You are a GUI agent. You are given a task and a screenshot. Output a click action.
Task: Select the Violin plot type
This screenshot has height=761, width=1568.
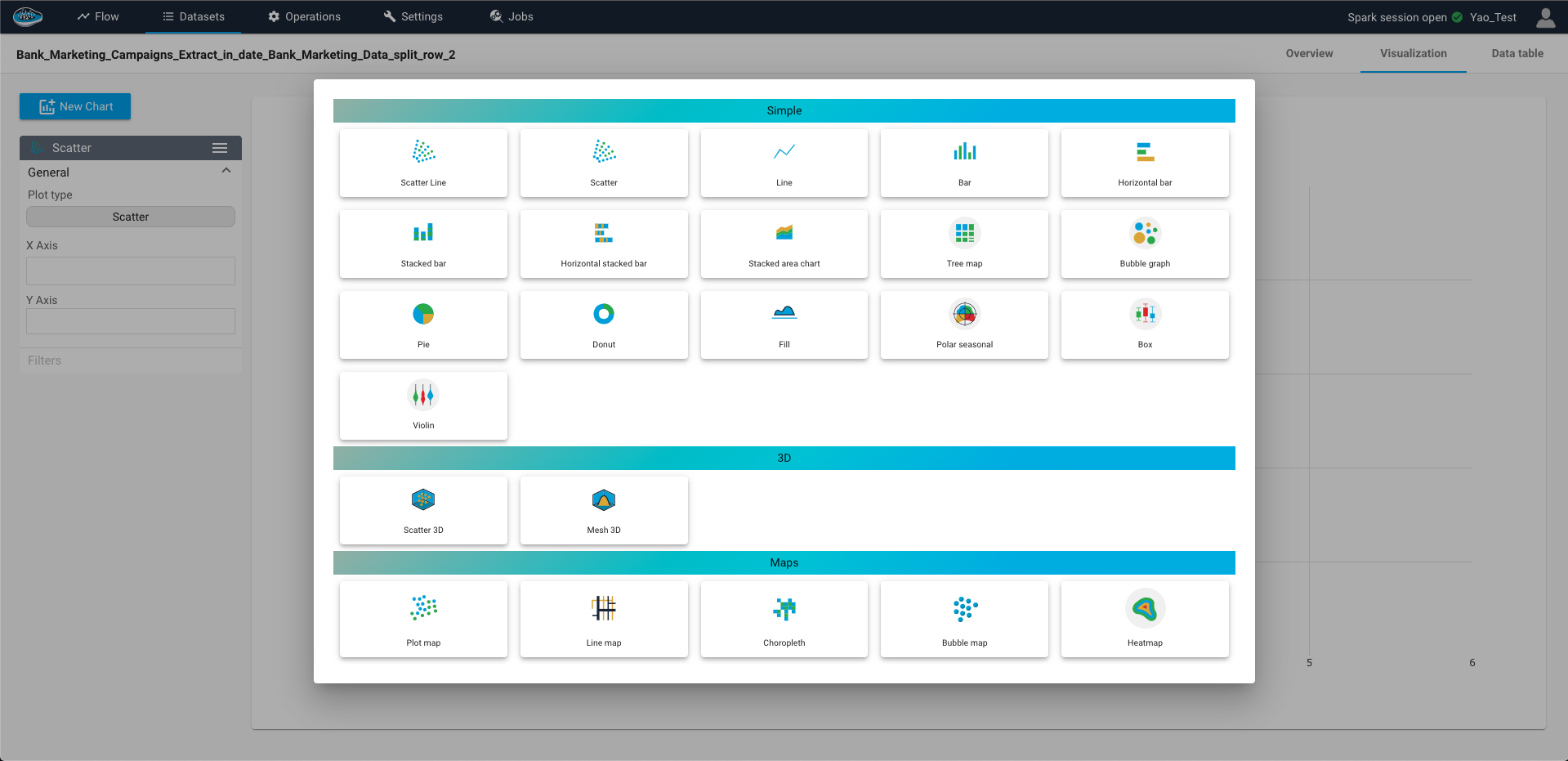(422, 405)
